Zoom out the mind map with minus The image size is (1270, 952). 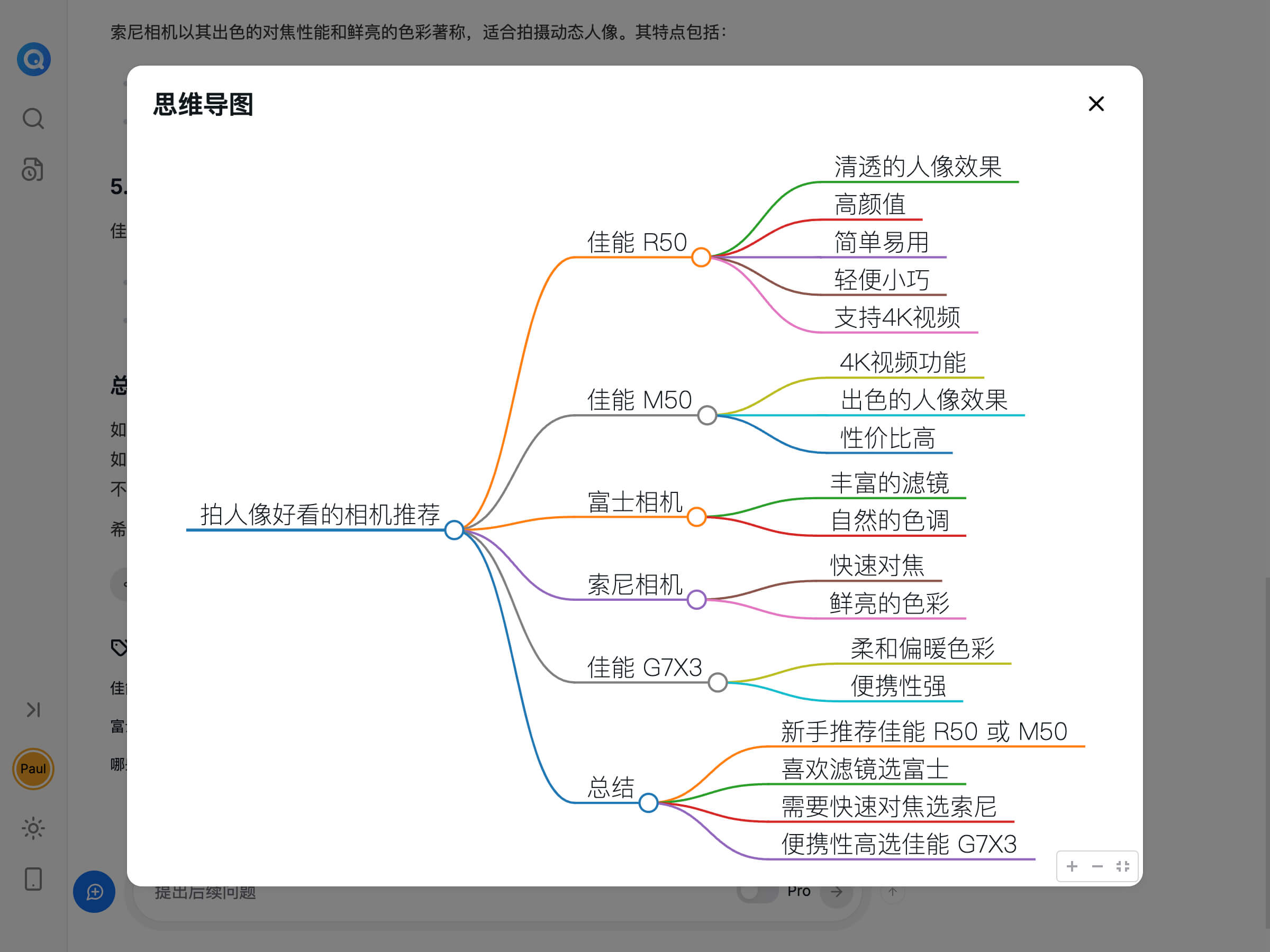1097,866
